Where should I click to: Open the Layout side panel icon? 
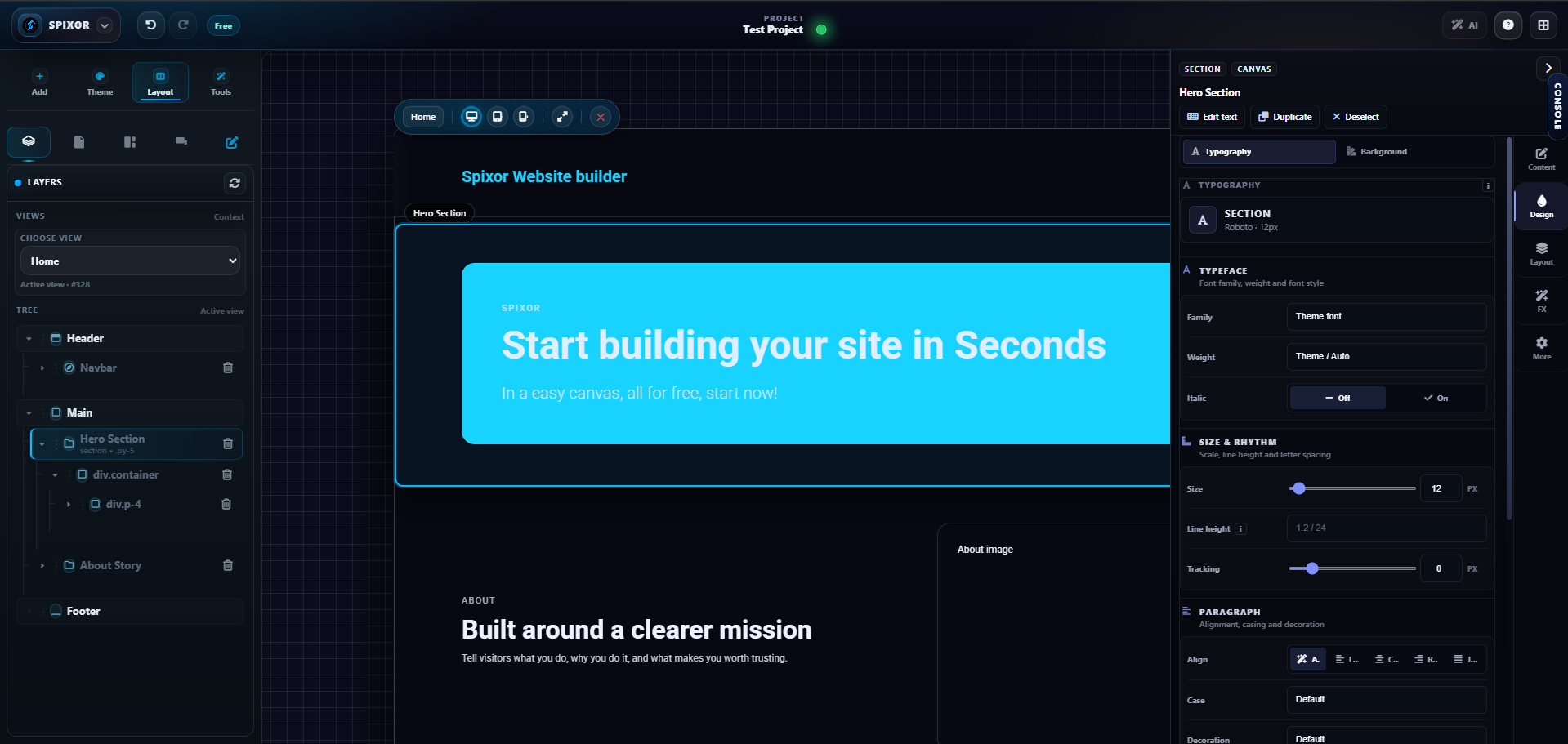pos(1542,253)
